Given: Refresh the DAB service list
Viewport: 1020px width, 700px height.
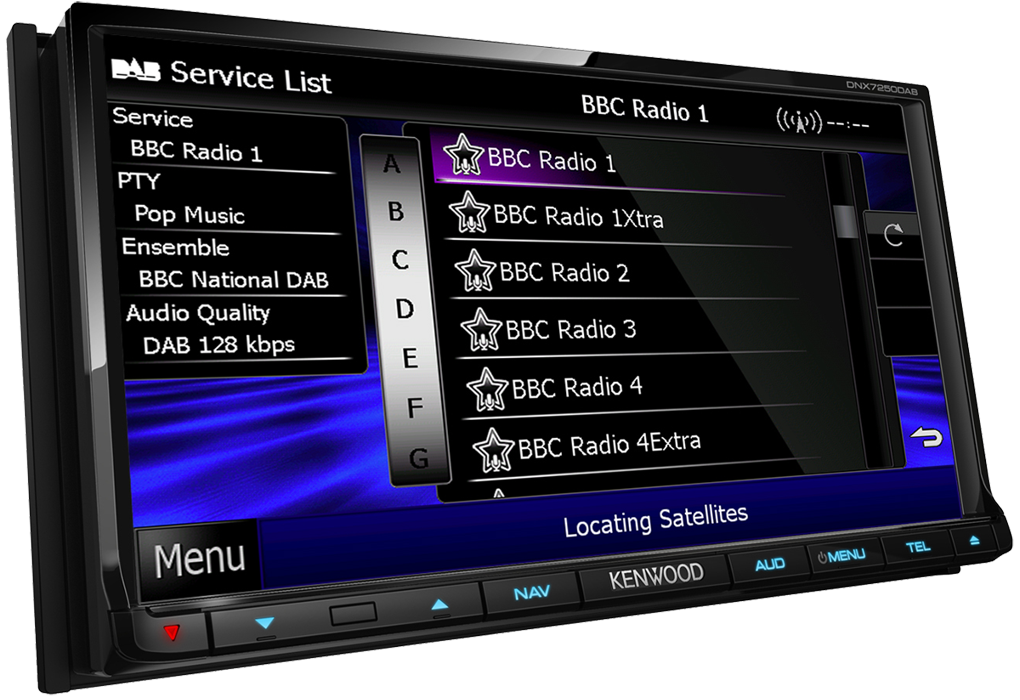Looking at the screenshot, I should tap(894, 236).
